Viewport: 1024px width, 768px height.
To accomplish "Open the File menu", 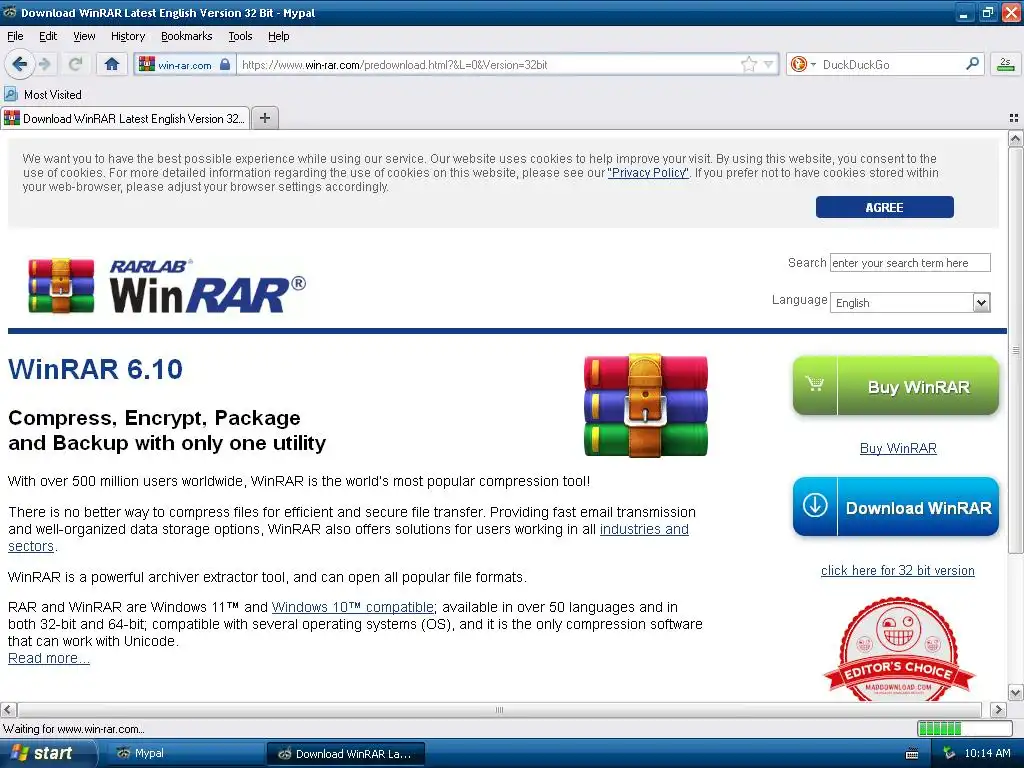I will coord(15,36).
